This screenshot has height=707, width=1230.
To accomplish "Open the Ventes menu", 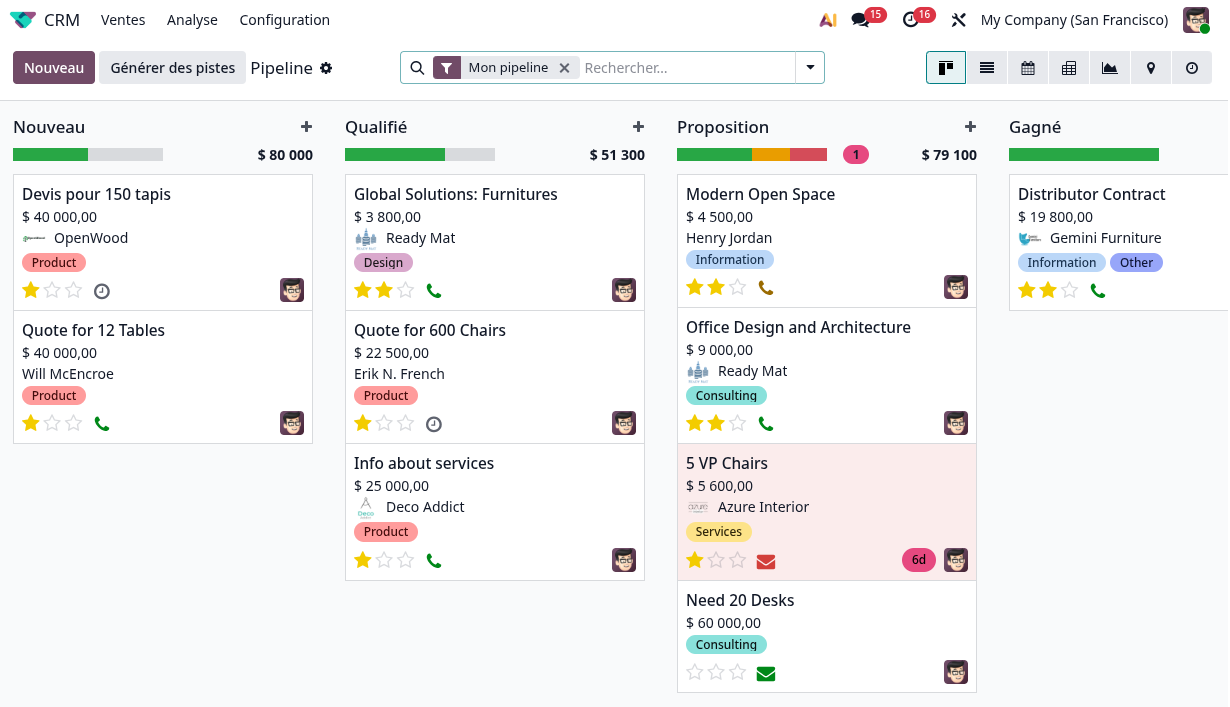I will coord(123,19).
